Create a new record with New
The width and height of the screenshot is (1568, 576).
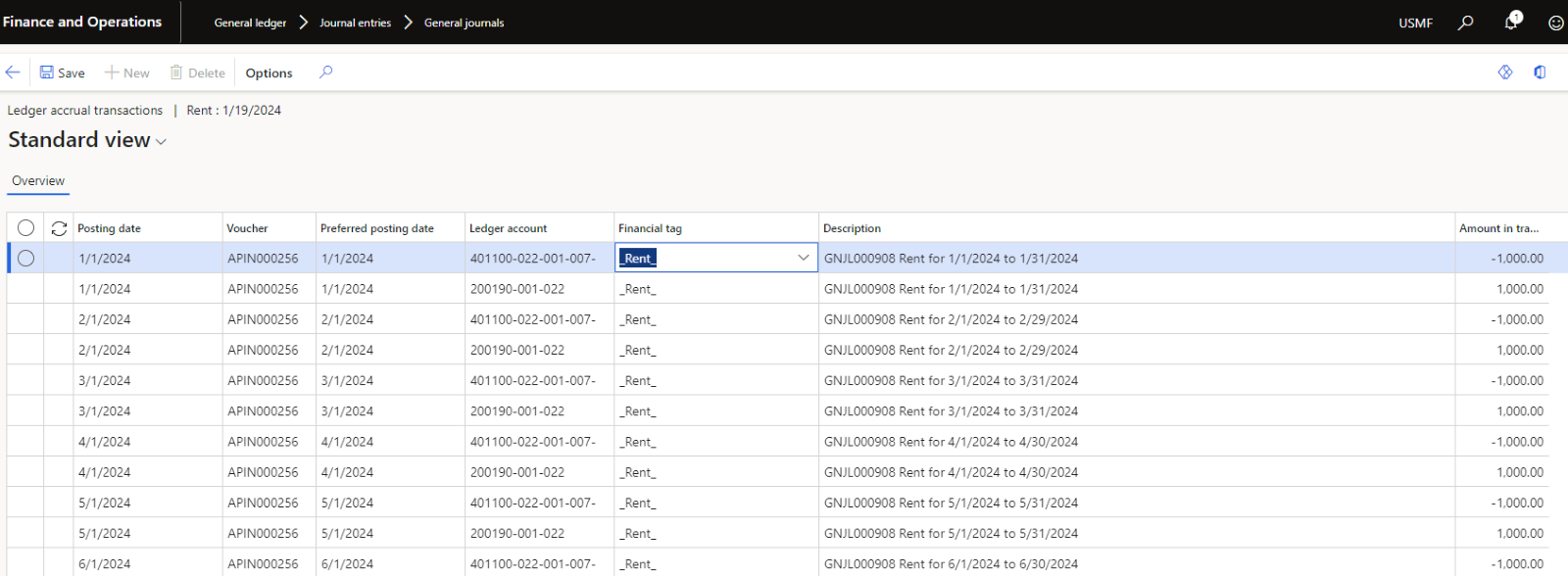pos(127,72)
